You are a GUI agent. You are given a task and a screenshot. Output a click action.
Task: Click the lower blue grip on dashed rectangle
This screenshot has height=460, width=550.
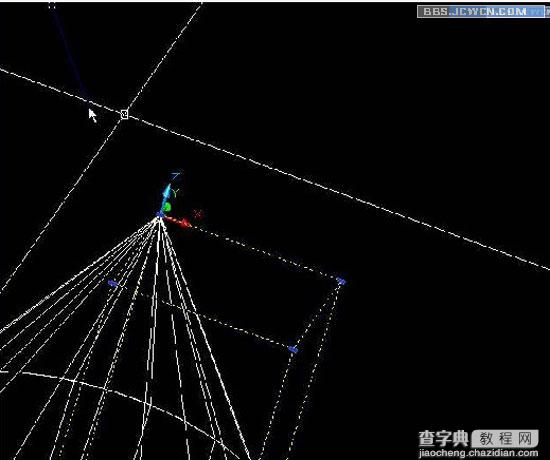(293, 349)
